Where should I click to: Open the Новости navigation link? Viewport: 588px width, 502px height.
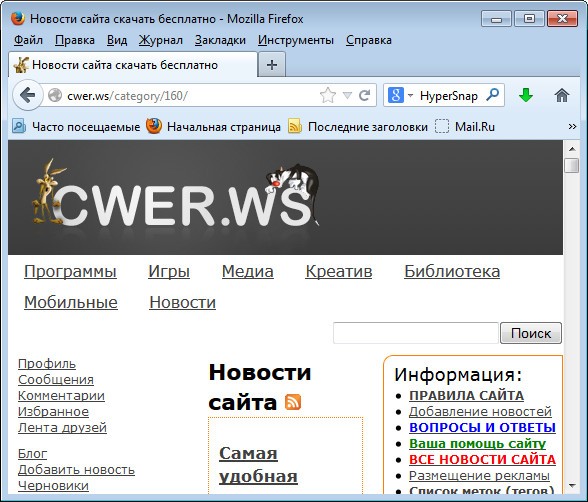click(182, 302)
